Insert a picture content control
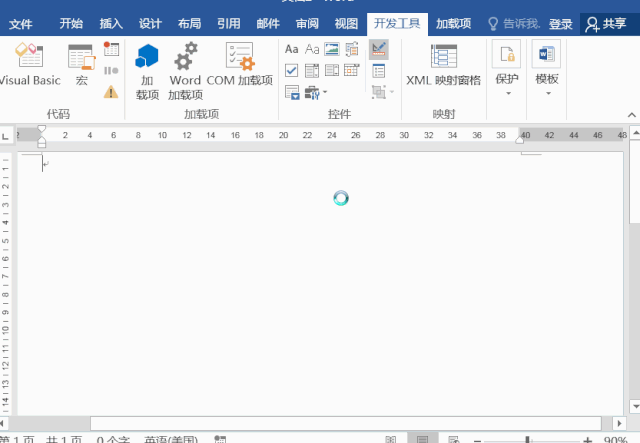This screenshot has width=640, height=443. pyautogui.click(x=332, y=49)
